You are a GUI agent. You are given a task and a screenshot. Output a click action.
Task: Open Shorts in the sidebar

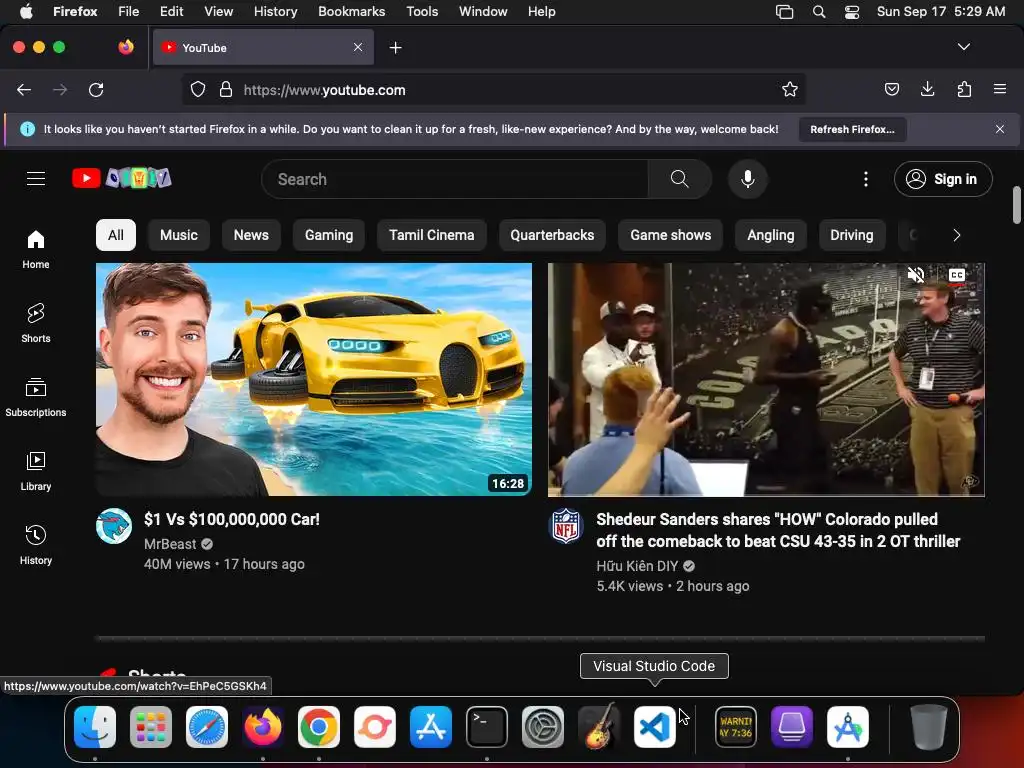click(x=36, y=323)
